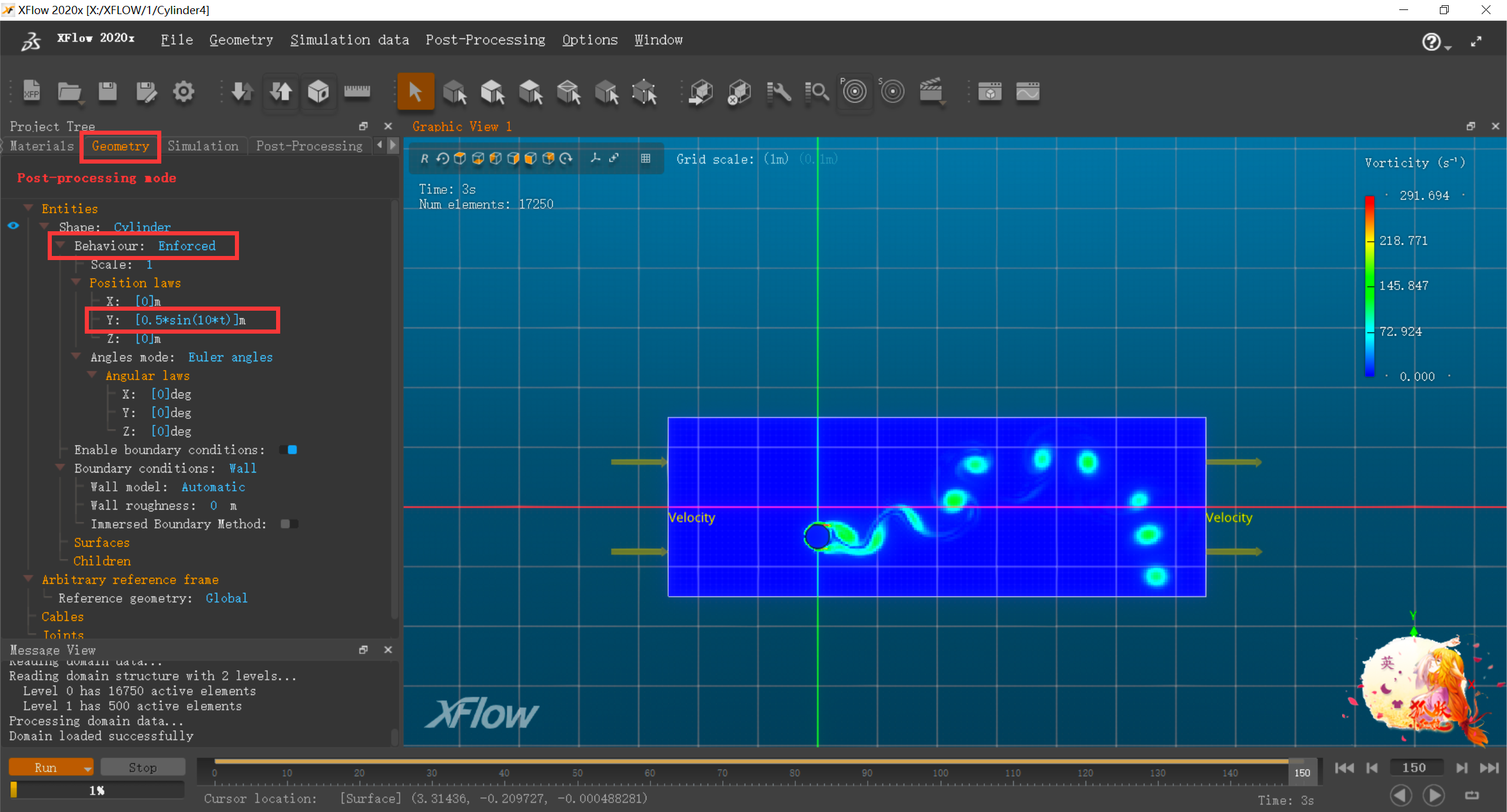Open the Post-Processing menu

click(x=485, y=40)
